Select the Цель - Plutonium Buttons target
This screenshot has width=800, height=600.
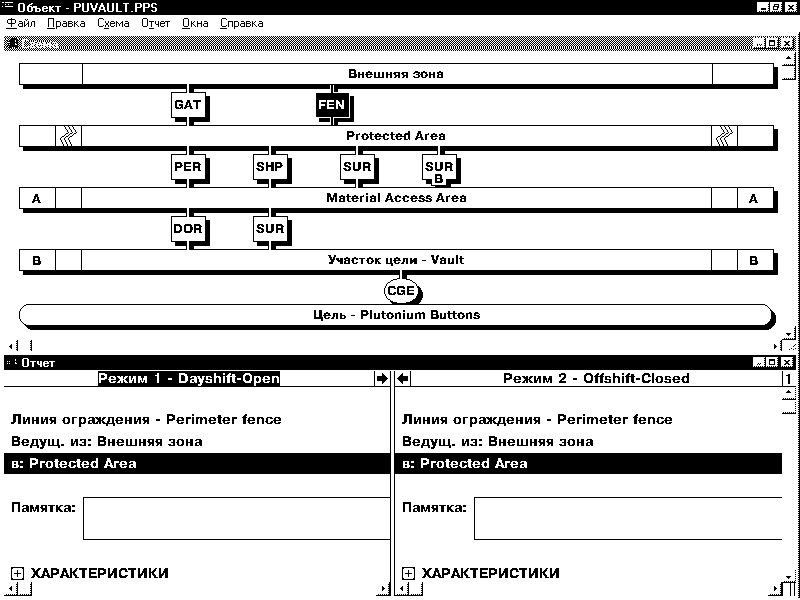[x=396, y=315]
